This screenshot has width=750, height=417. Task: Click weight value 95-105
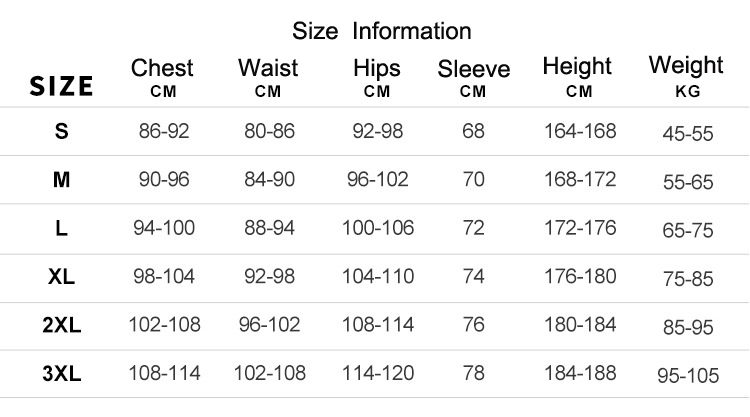(x=688, y=375)
